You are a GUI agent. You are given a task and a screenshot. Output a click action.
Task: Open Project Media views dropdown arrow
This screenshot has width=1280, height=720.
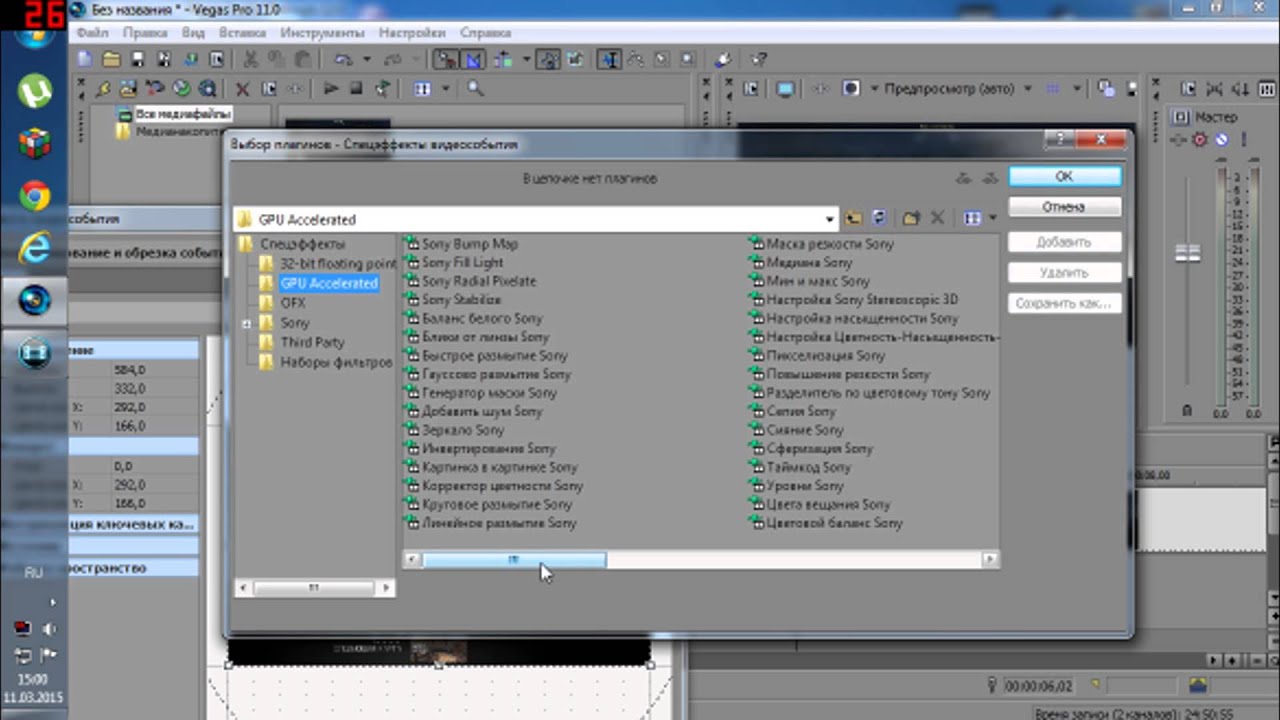tap(446, 89)
